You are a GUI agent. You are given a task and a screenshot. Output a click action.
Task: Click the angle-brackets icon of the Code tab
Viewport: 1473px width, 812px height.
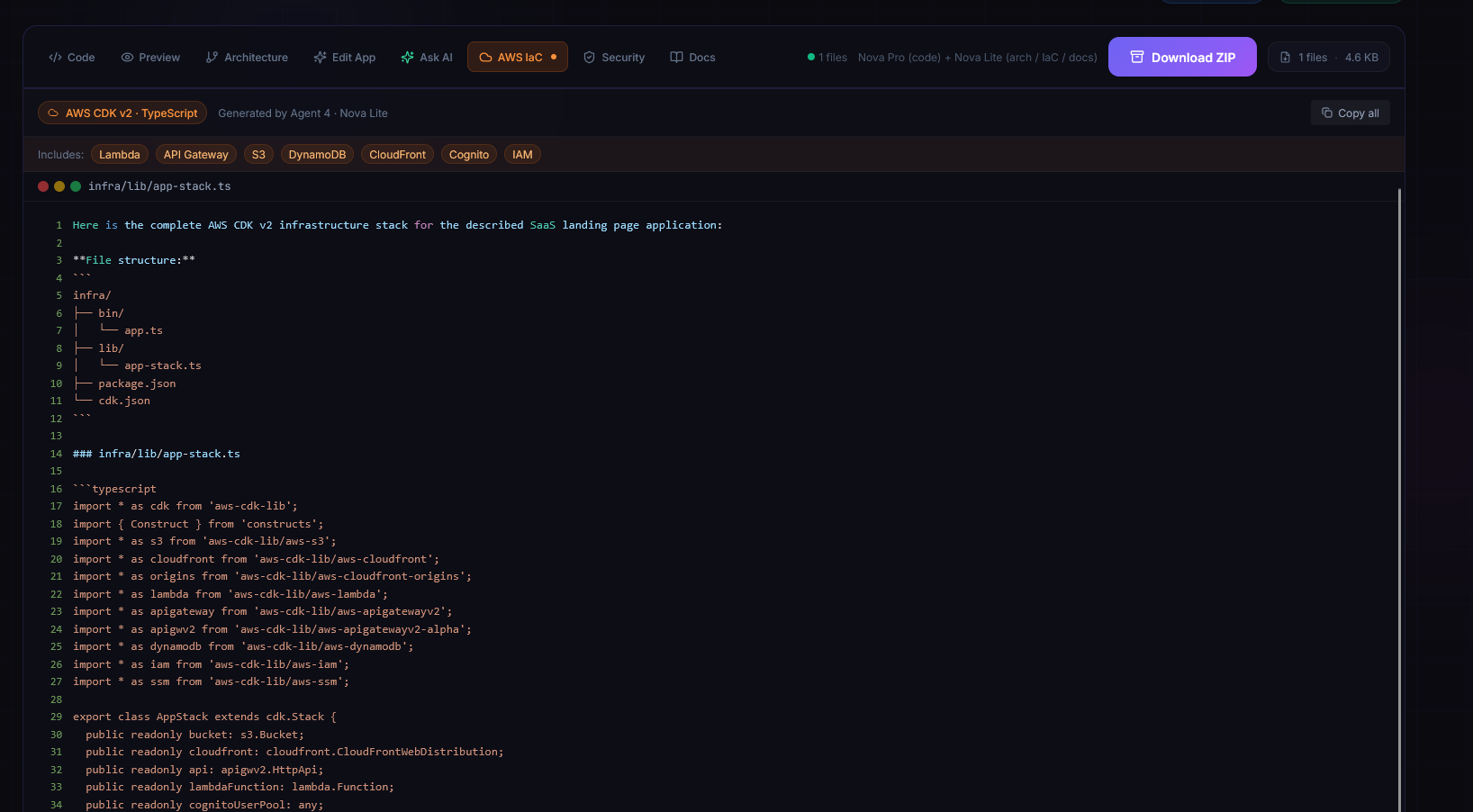coord(56,58)
